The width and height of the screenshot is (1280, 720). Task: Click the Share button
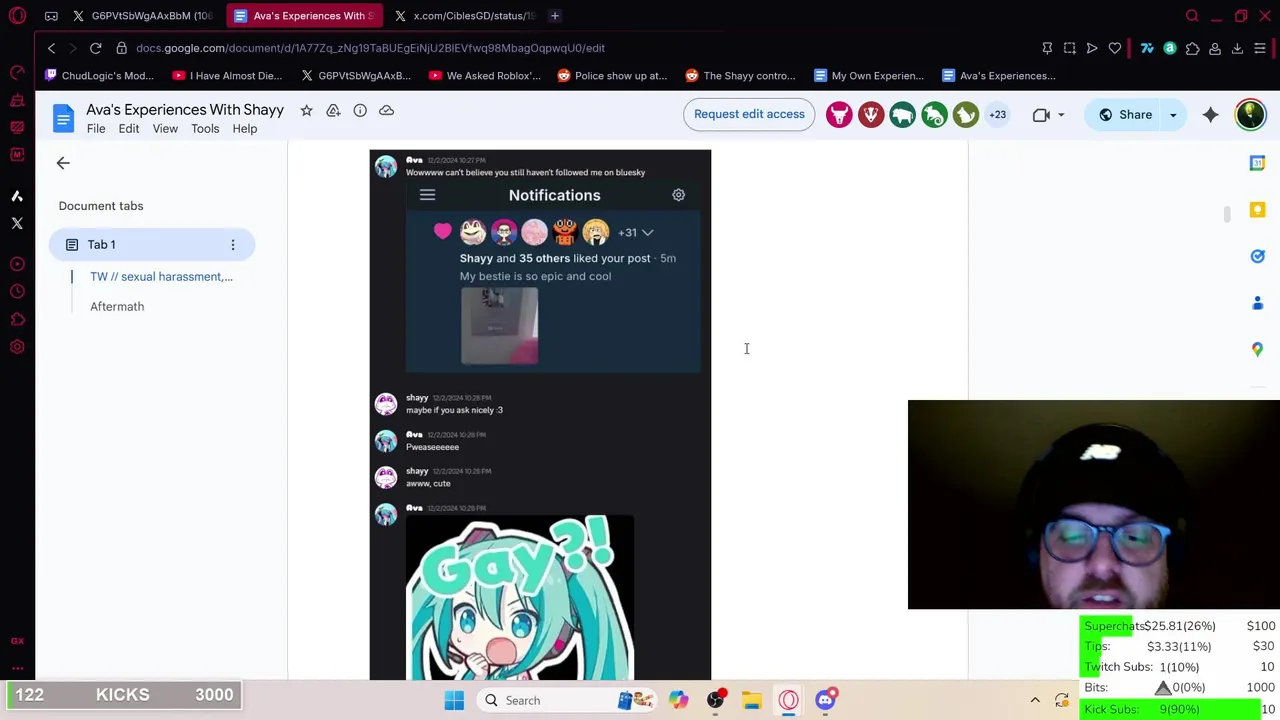click(x=1126, y=114)
